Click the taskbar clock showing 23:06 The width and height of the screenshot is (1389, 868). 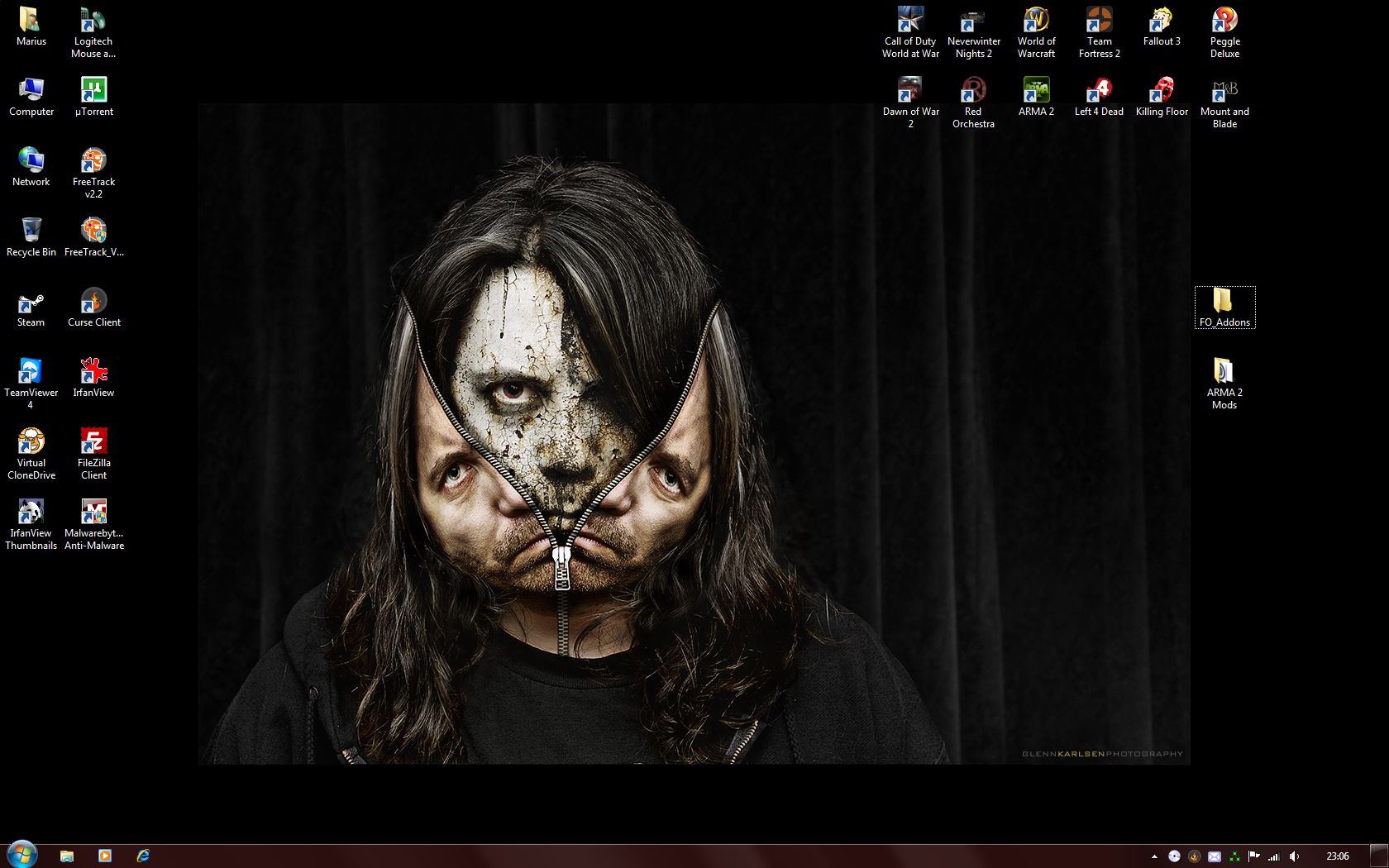click(x=1337, y=856)
